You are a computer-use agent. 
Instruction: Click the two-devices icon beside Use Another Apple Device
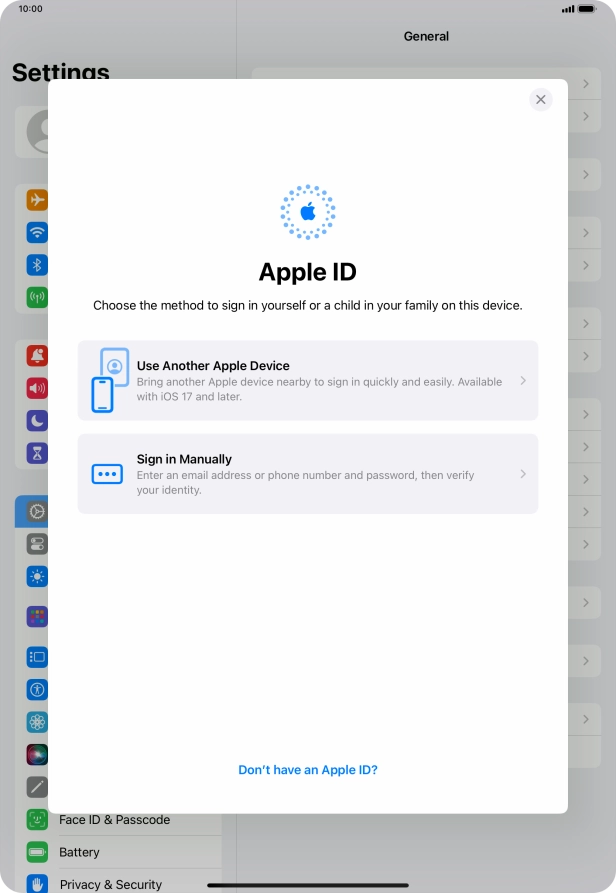pyautogui.click(x=109, y=380)
